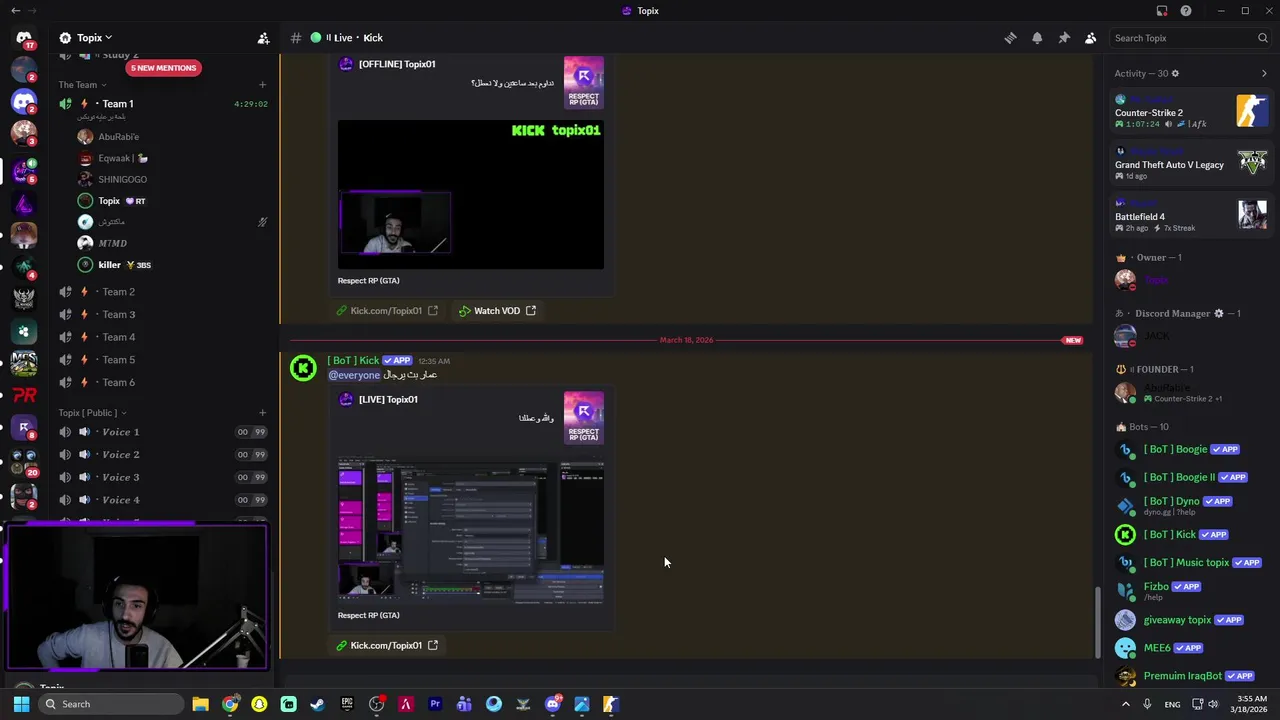This screenshot has width=1280, height=720.
Task: Select user SHINIGOGO in Team 1
Action: click(x=122, y=179)
